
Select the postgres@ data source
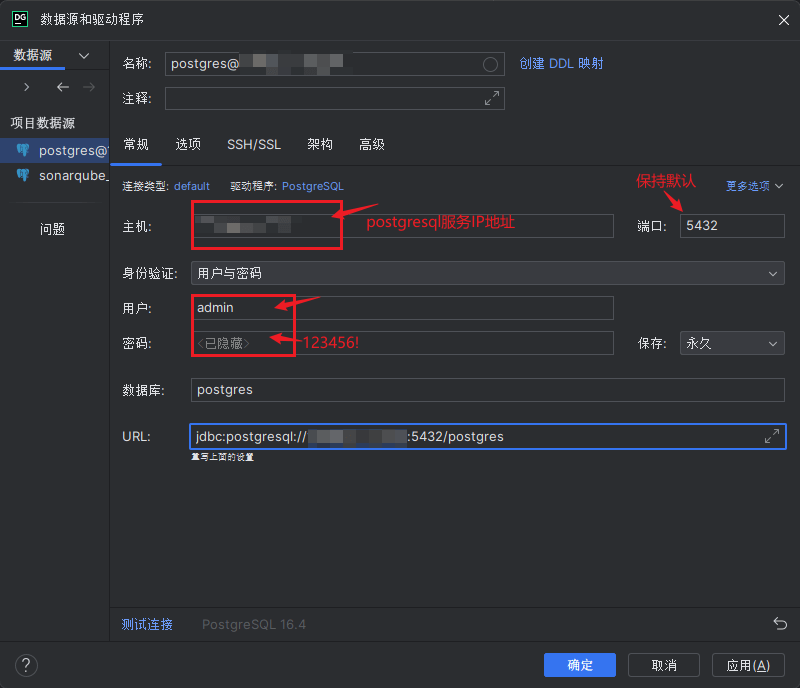[x=55, y=151]
